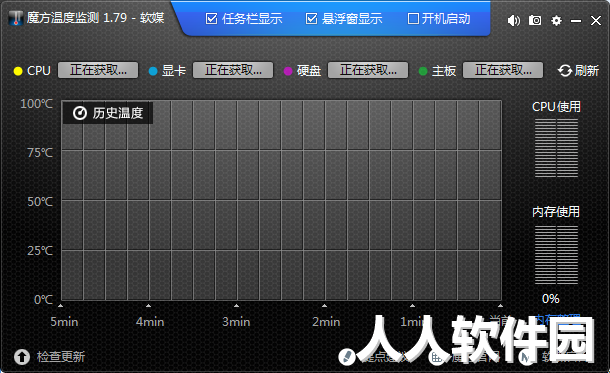Click the 硬盘 正在获取 temperature button

pyautogui.click(x=368, y=70)
